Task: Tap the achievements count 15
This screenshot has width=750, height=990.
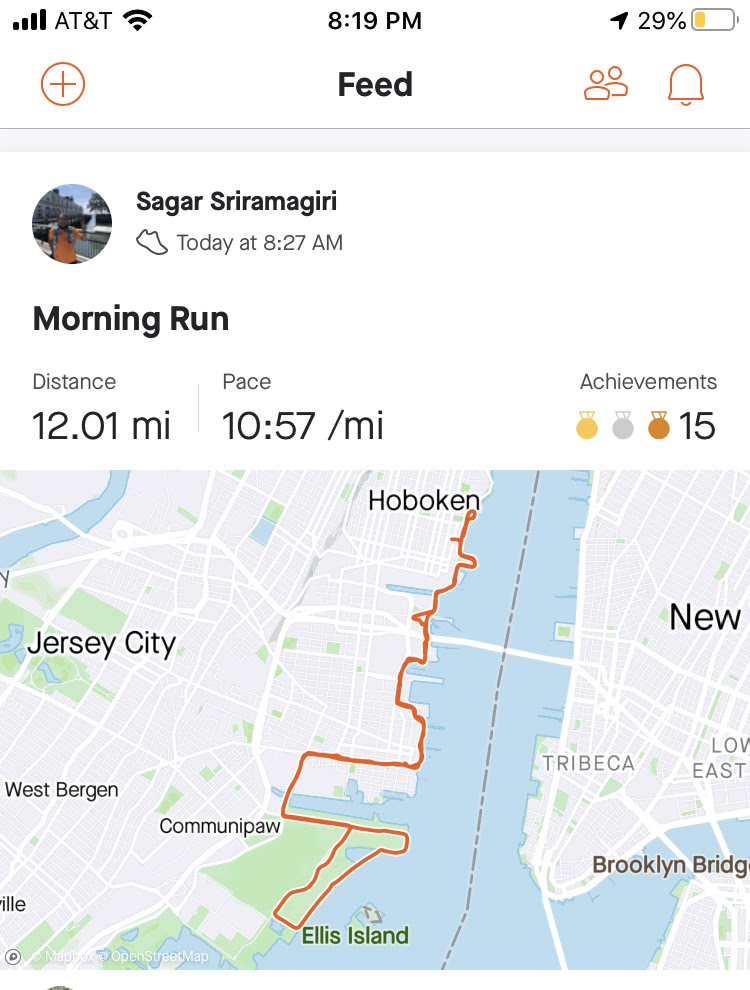Action: [x=697, y=427]
